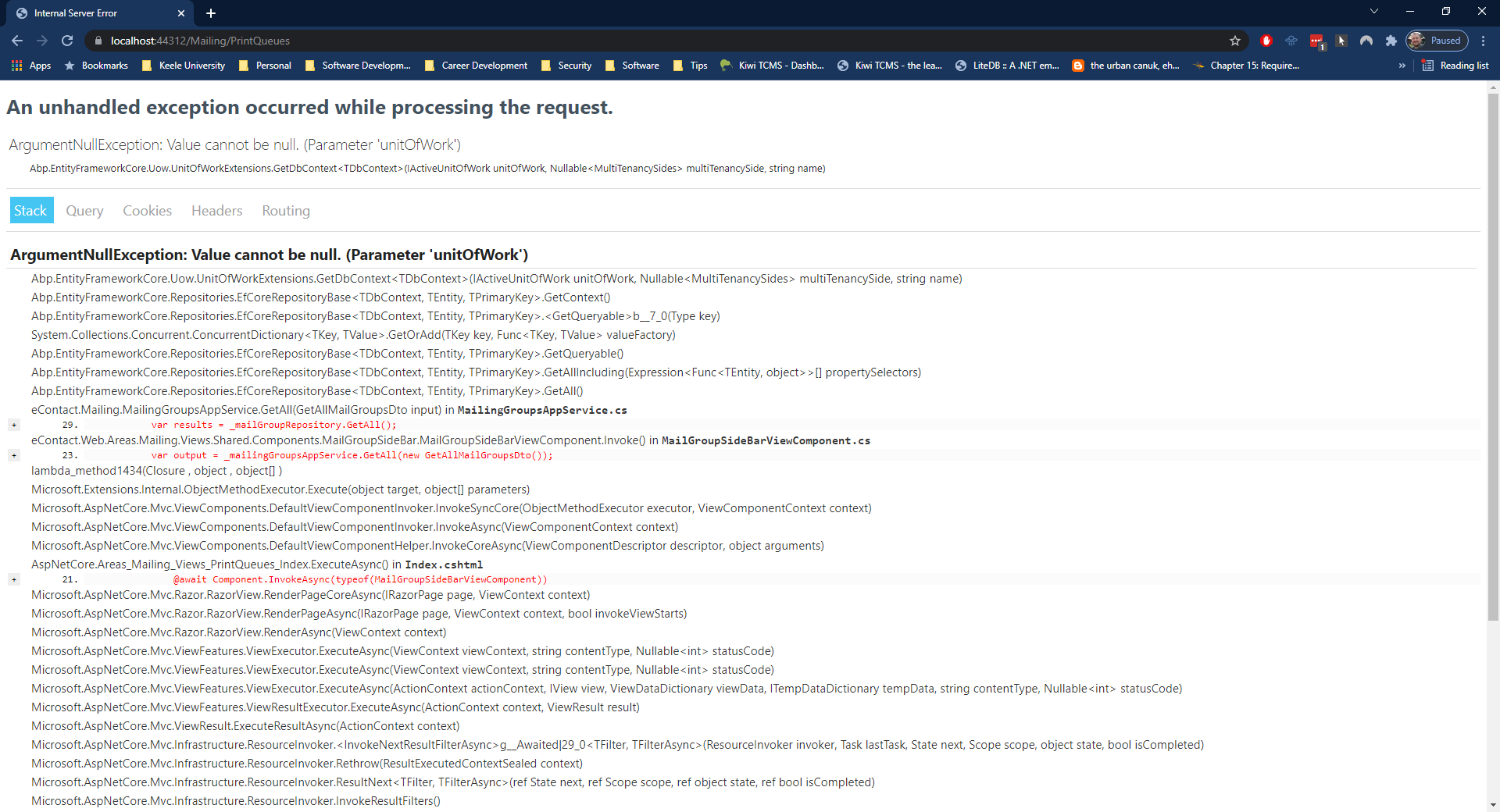Click the UFO-shaped browser extension icon

click(x=1291, y=41)
